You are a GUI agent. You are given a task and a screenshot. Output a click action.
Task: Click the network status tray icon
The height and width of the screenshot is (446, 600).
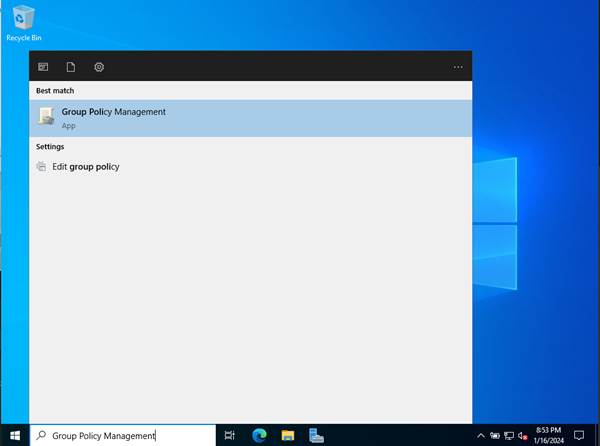509,435
